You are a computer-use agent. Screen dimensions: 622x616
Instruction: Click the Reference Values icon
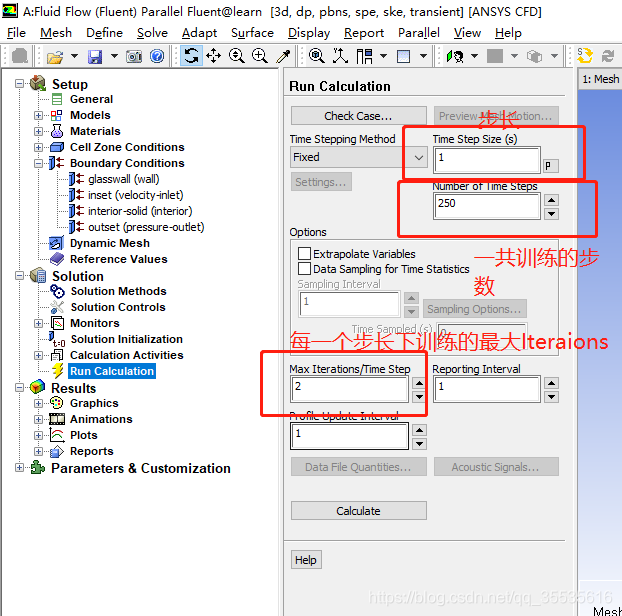(57, 259)
